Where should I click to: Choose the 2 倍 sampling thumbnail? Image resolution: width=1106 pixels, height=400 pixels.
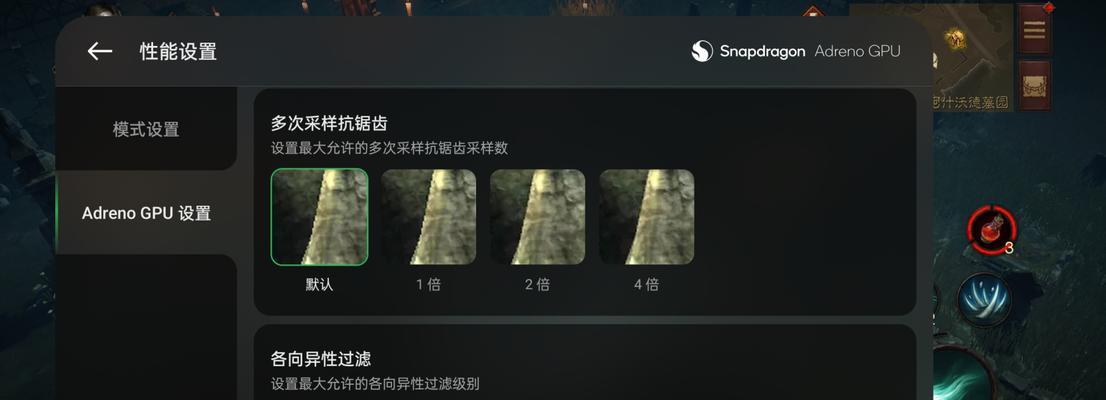click(537, 217)
